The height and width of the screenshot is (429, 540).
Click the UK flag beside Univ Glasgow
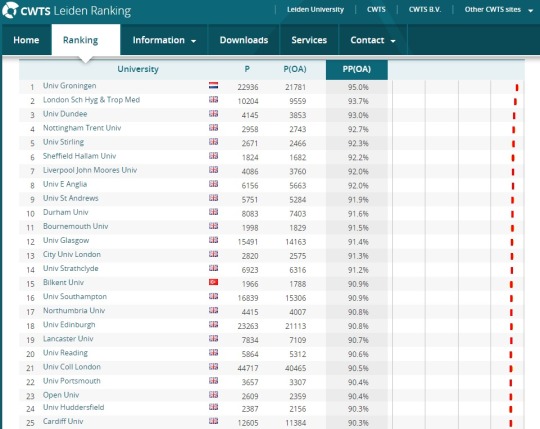coord(214,240)
